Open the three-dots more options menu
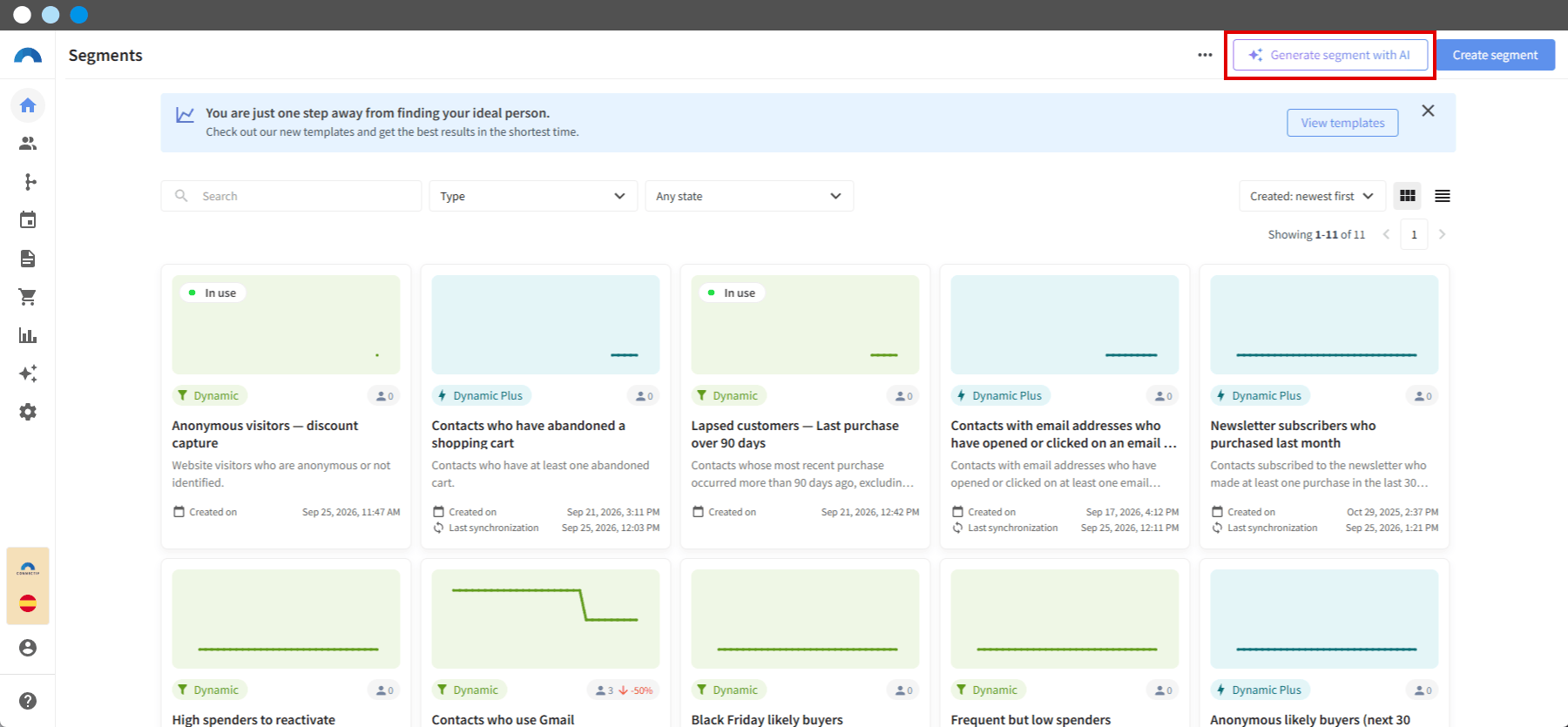The image size is (1568, 727). coord(1205,55)
